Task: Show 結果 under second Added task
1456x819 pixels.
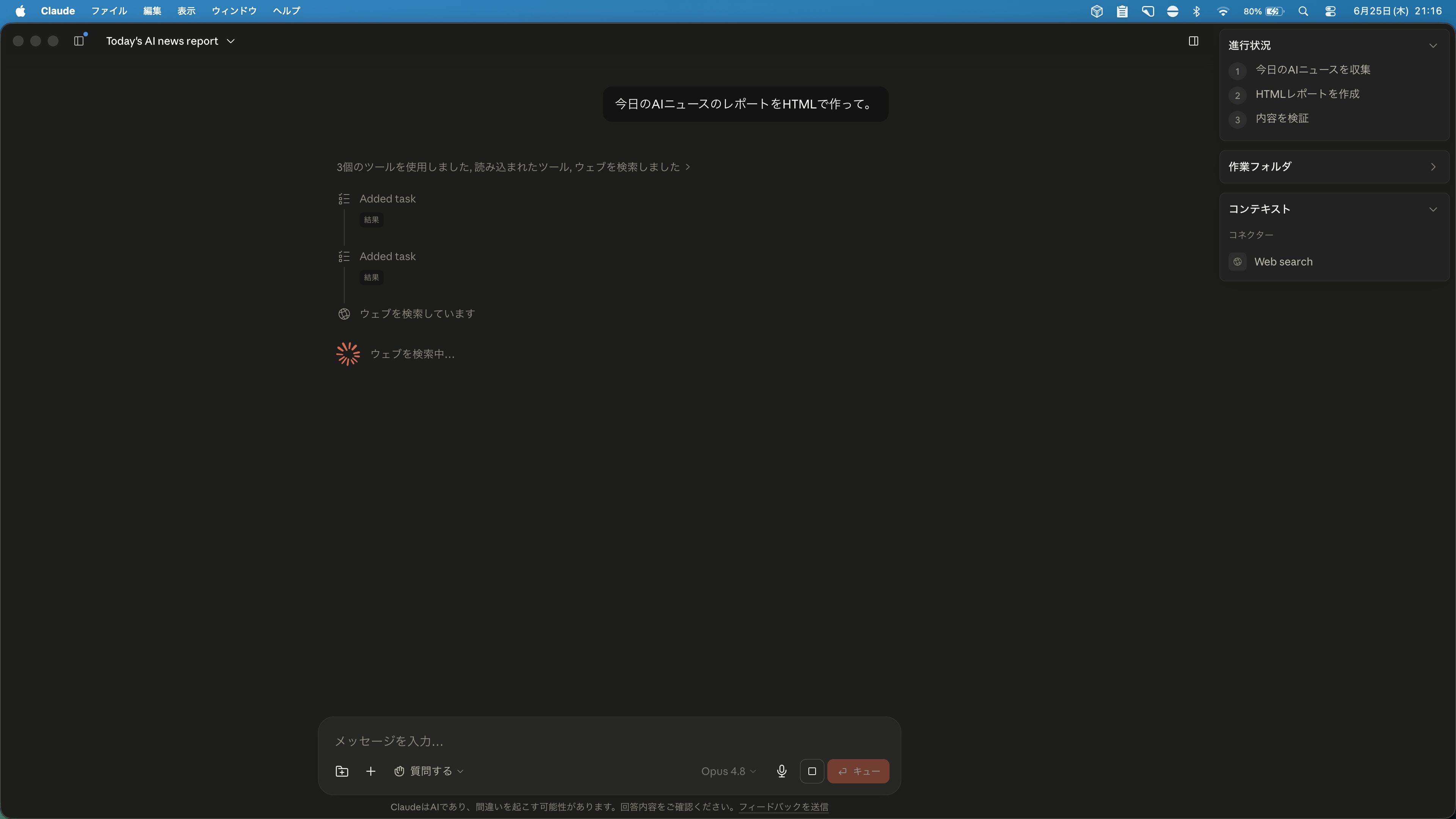Action: click(x=371, y=278)
